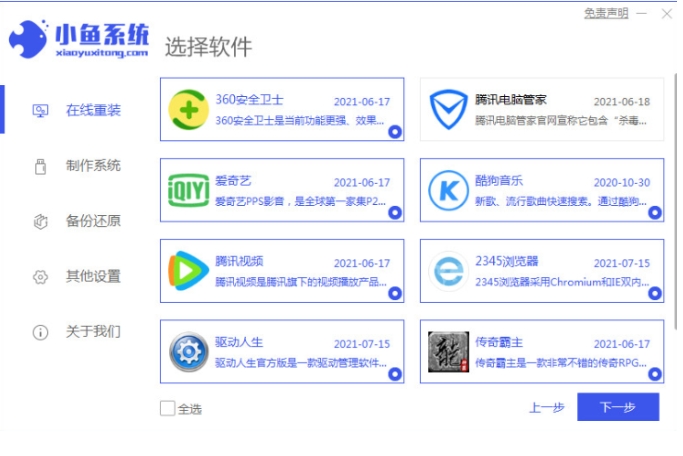
Task: Open the 免责声明 link
Action: tap(606, 14)
